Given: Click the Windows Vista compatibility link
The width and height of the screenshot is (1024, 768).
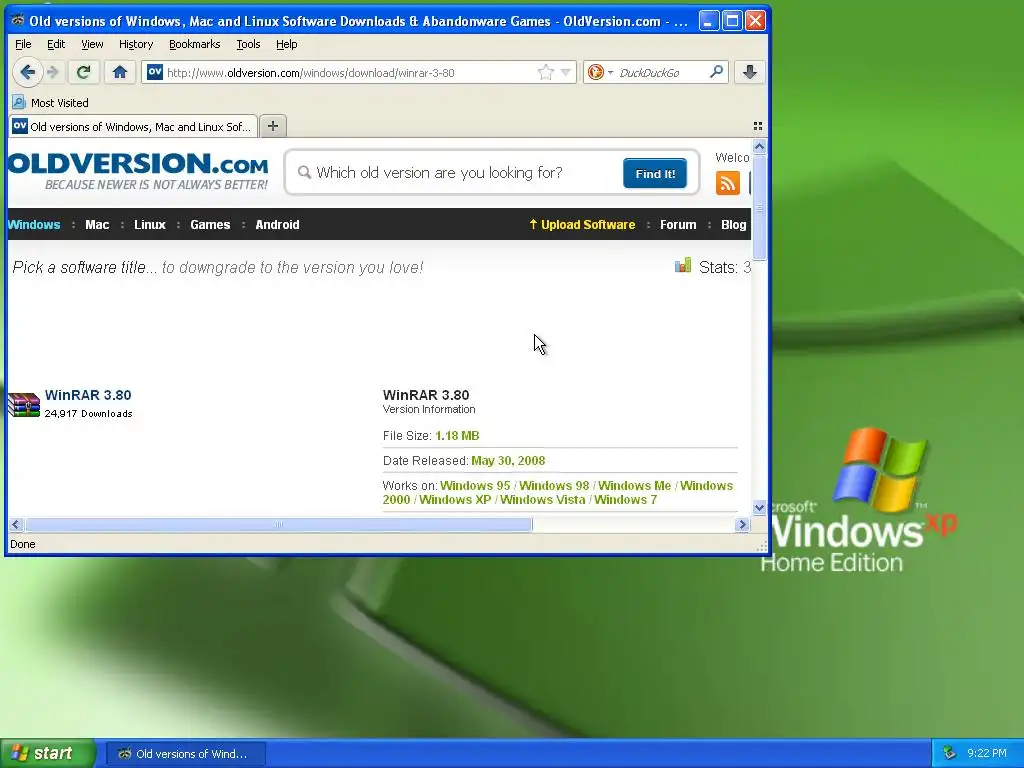Looking at the screenshot, I should 542,500.
